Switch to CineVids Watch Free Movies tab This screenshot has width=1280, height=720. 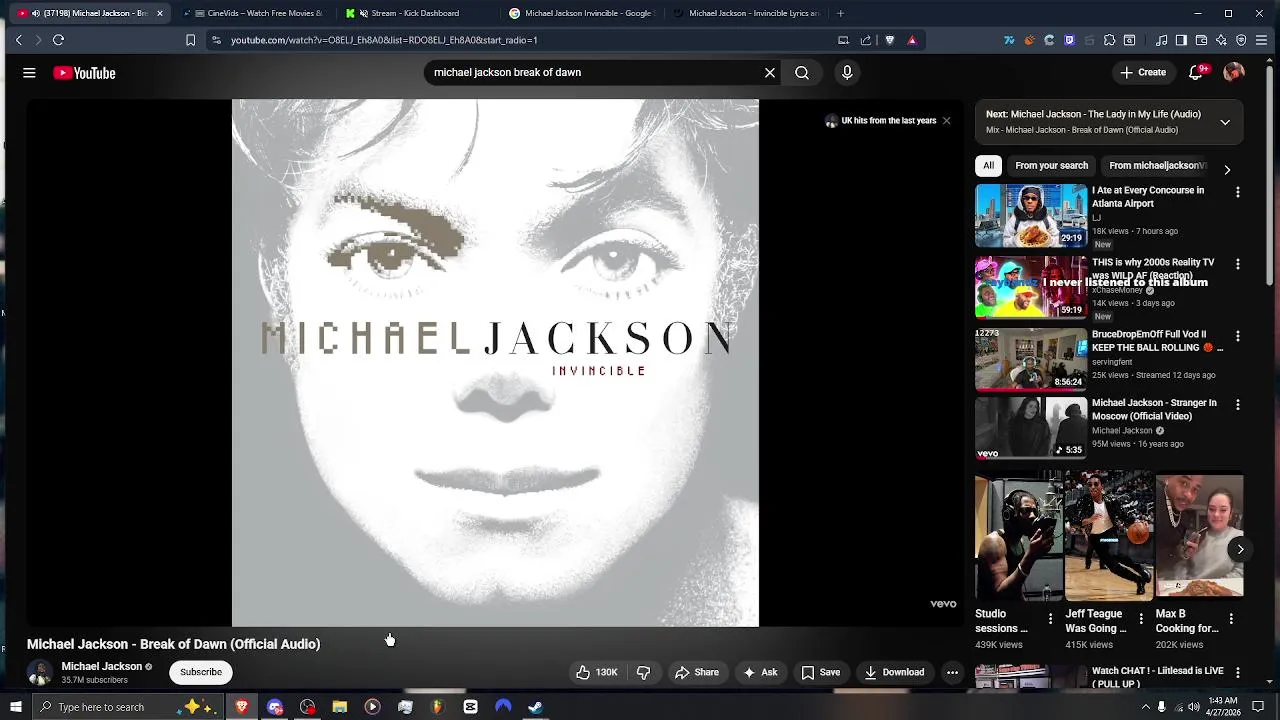tap(254, 13)
